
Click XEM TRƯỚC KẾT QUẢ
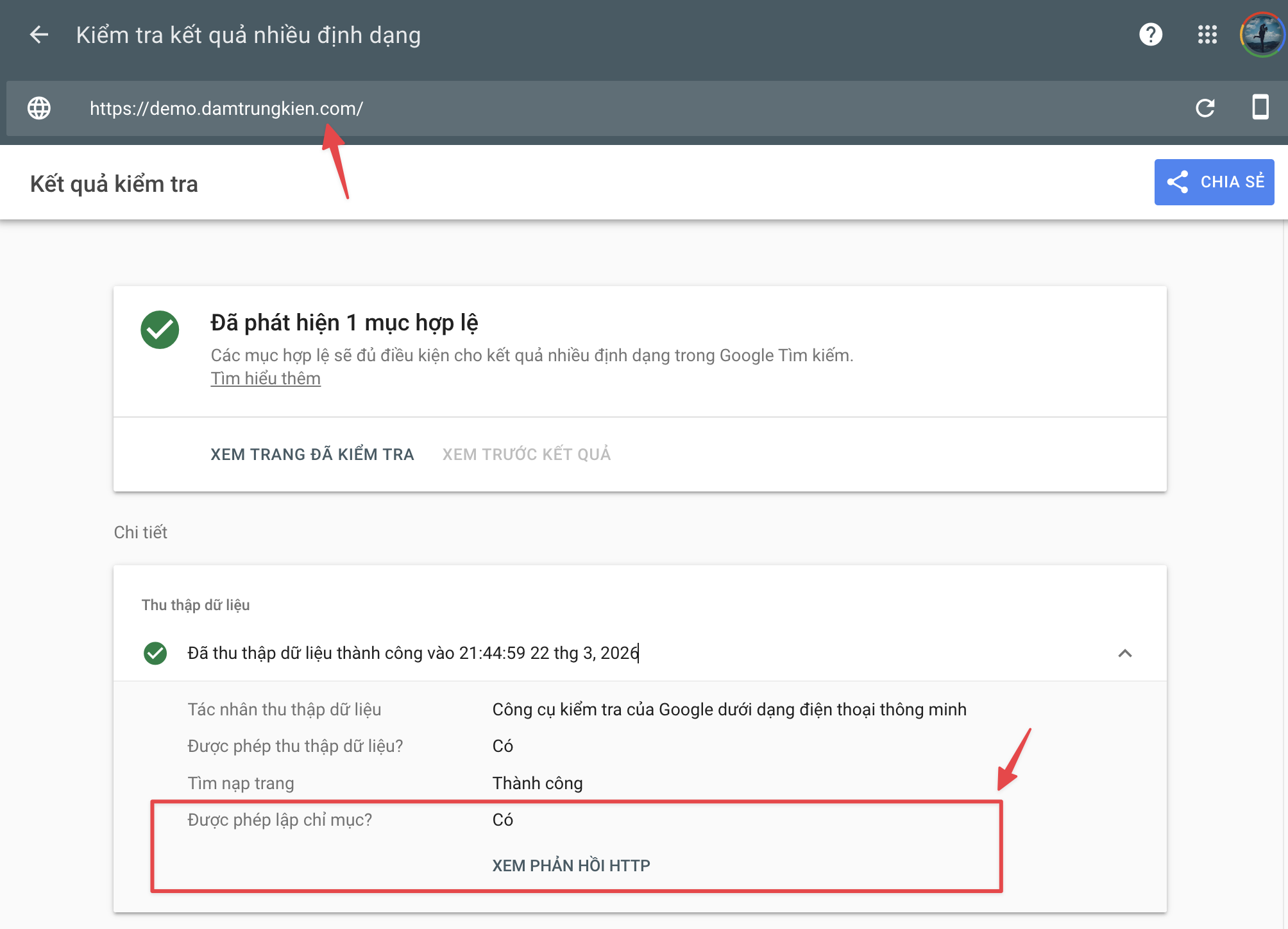point(526,454)
